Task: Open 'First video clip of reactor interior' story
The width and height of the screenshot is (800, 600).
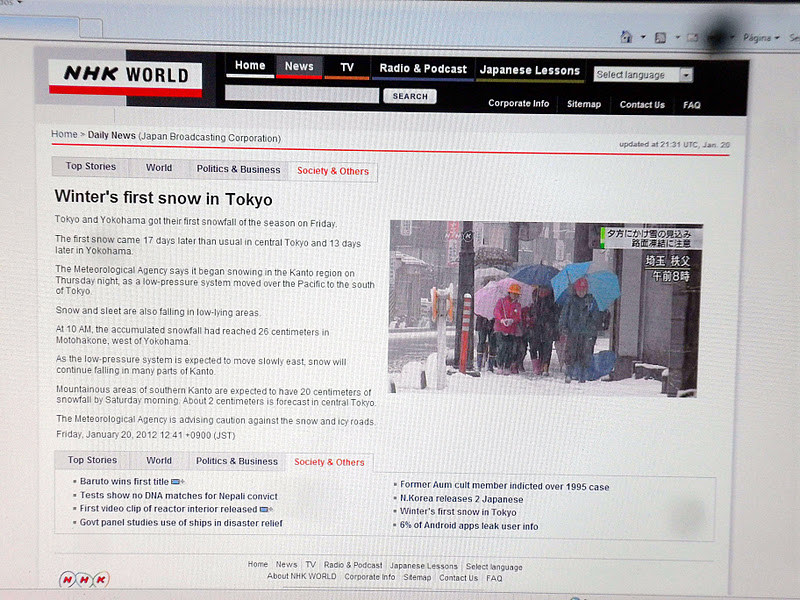Action: [x=168, y=509]
